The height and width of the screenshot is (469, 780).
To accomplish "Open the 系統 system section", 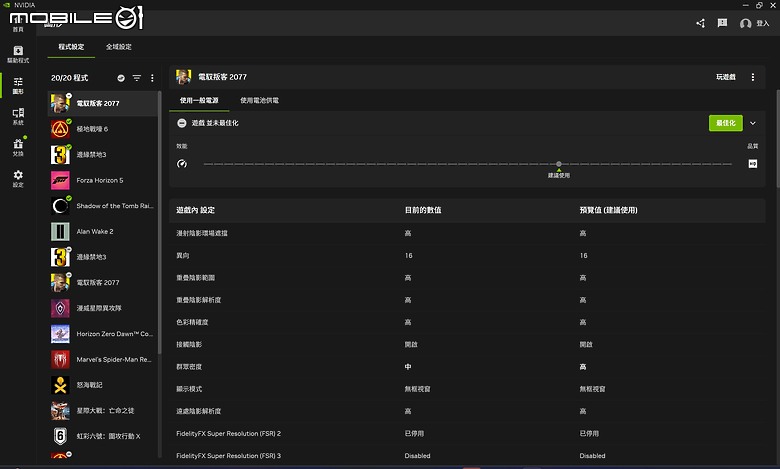I will (x=18, y=116).
